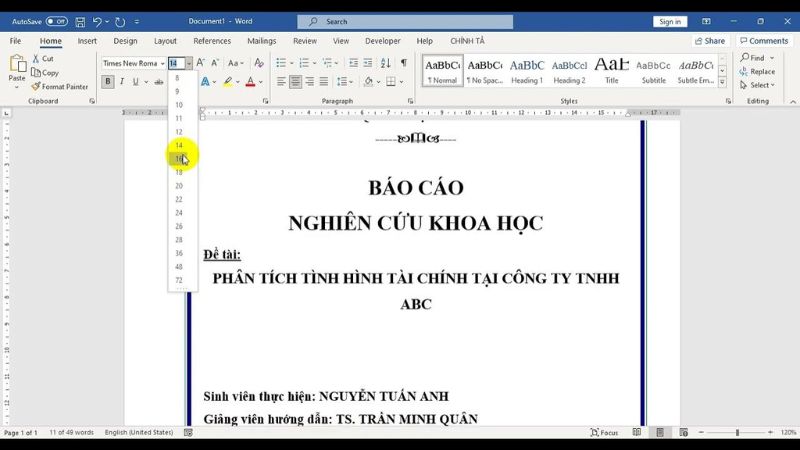Viewport: 800px width, 450px height.
Task: Decrease paragraph indent
Action: coord(353,63)
